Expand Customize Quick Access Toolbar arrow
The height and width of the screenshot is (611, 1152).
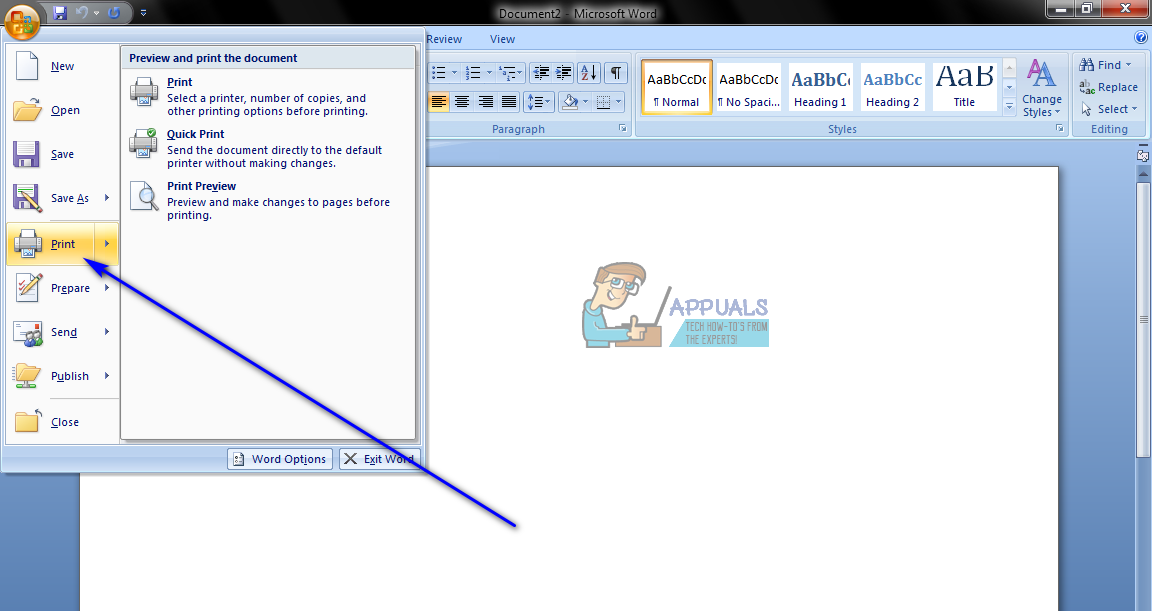point(143,12)
